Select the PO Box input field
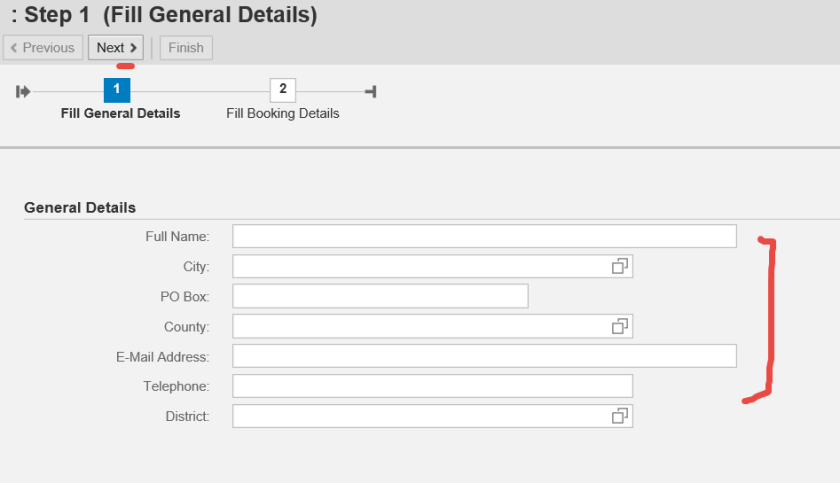Screen dimensions: 840x483 [380, 296]
